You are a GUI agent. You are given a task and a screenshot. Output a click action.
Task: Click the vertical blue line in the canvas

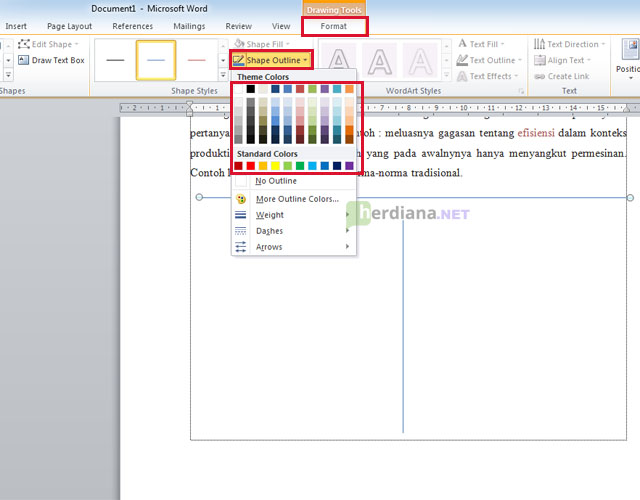point(403,327)
